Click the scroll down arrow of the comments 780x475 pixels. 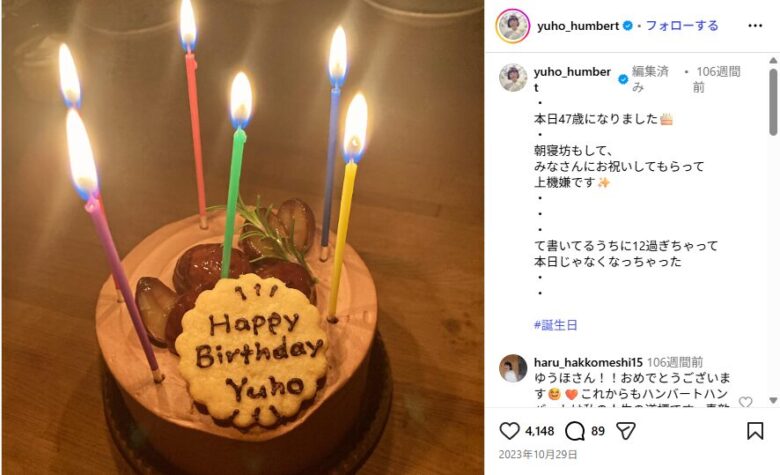pyautogui.click(x=773, y=400)
